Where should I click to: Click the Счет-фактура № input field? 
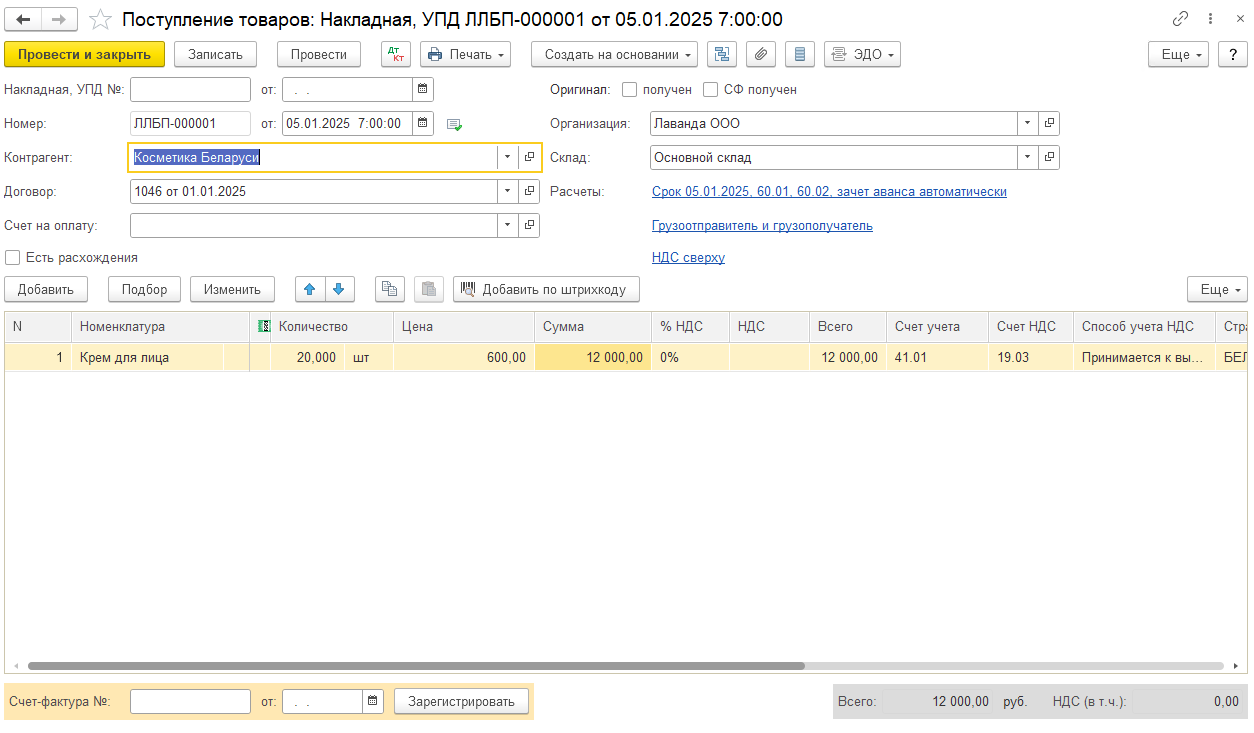pyautogui.click(x=190, y=701)
